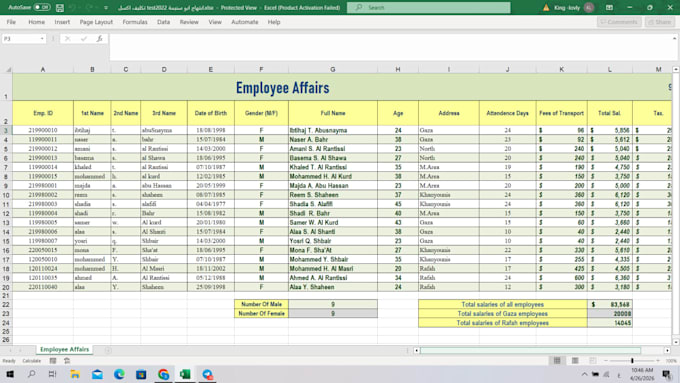Switch to the Data tab
680x383 pixels.
click(x=163, y=22)
